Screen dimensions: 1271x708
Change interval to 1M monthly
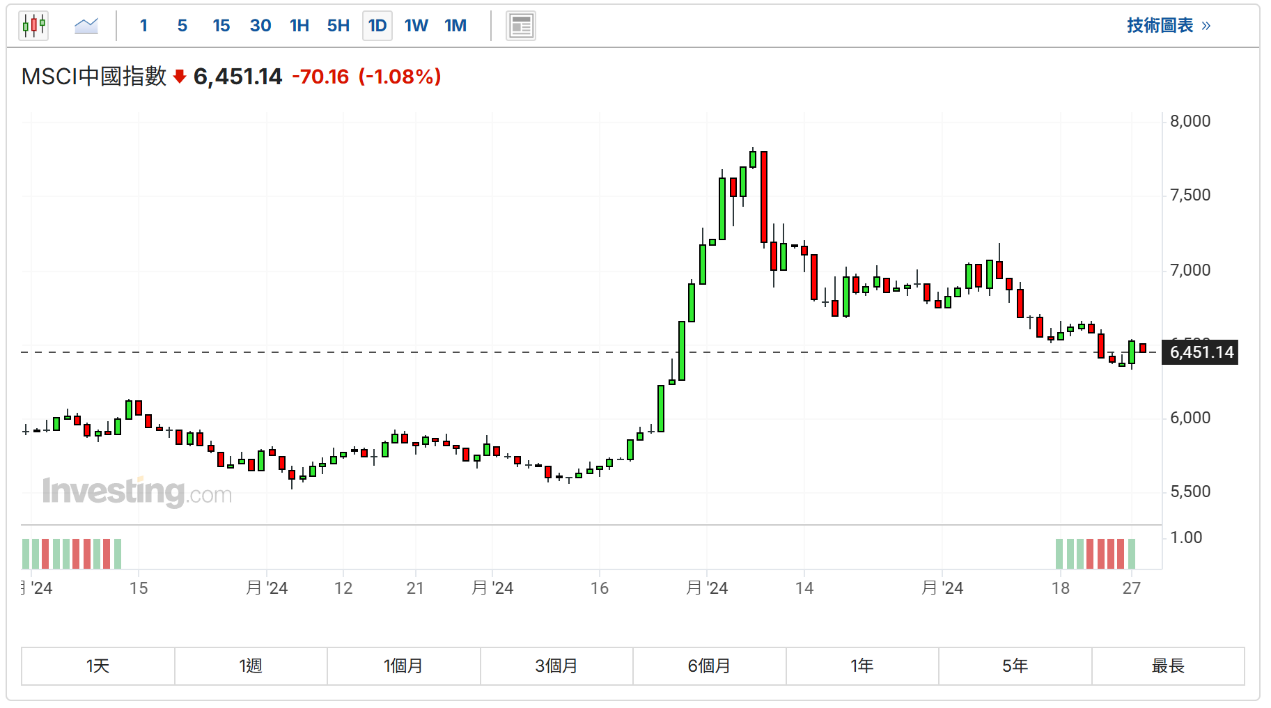(455, 25)
